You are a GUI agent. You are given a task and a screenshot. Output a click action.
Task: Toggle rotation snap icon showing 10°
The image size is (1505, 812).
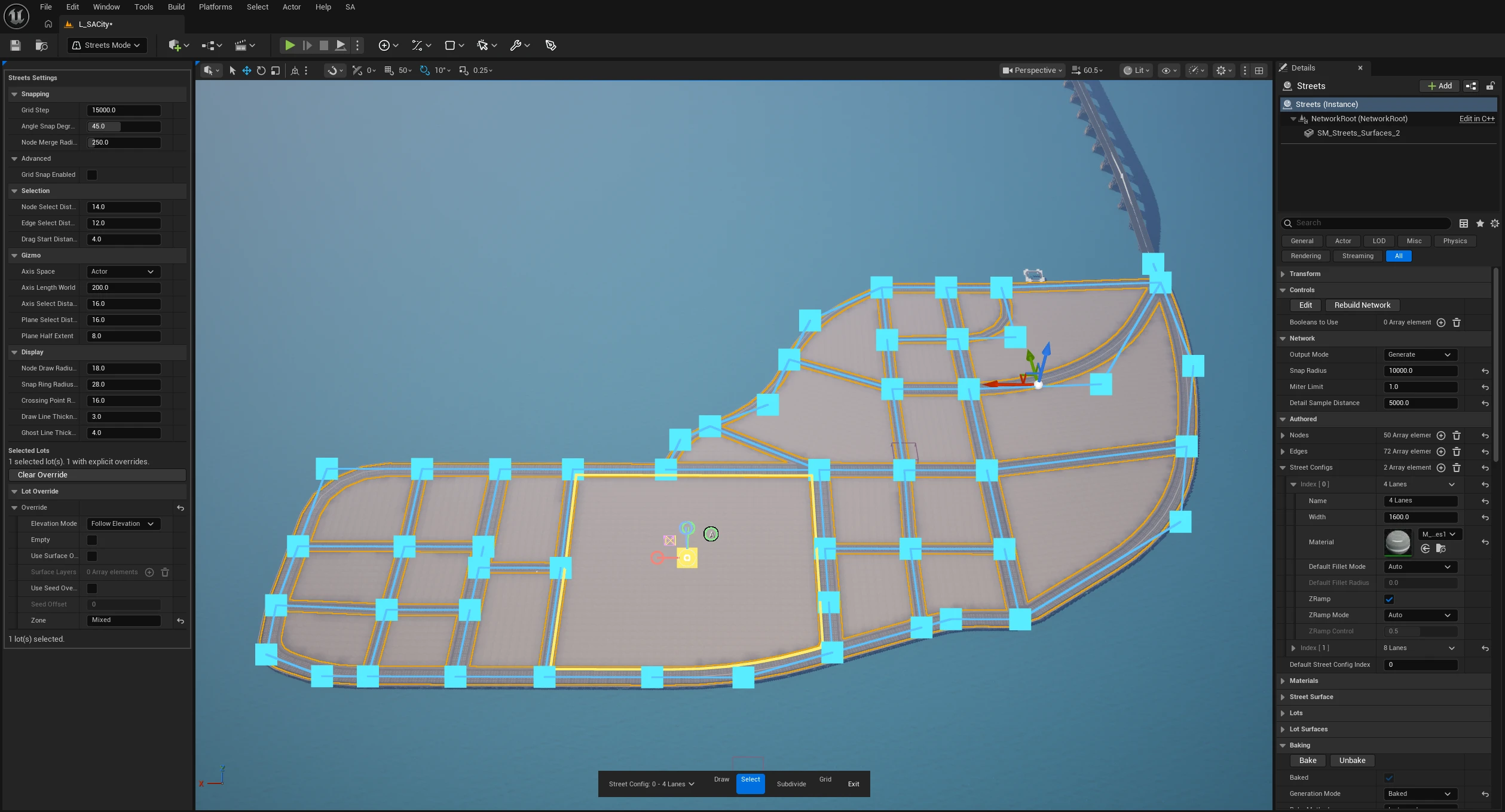(425, 71)
